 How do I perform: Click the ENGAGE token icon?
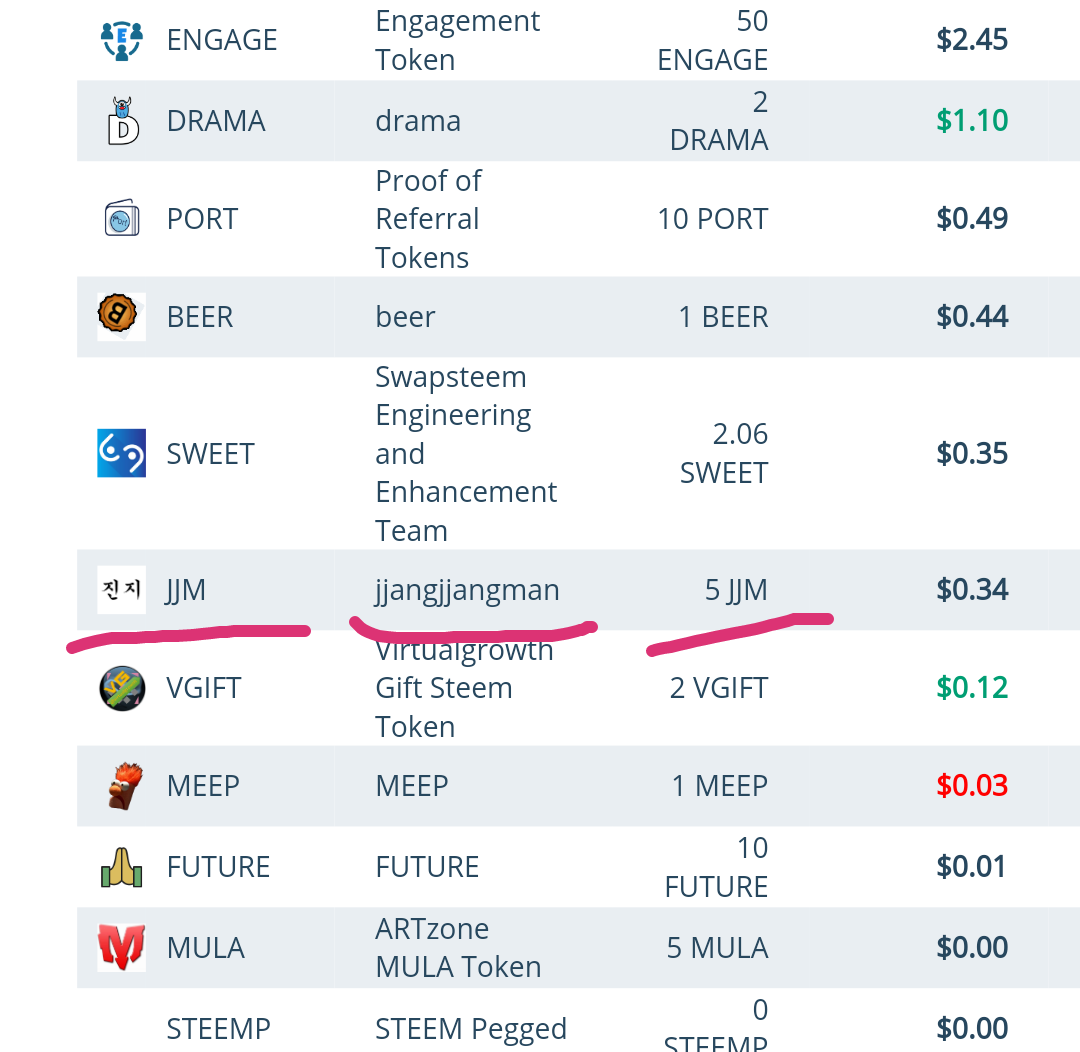122,41
